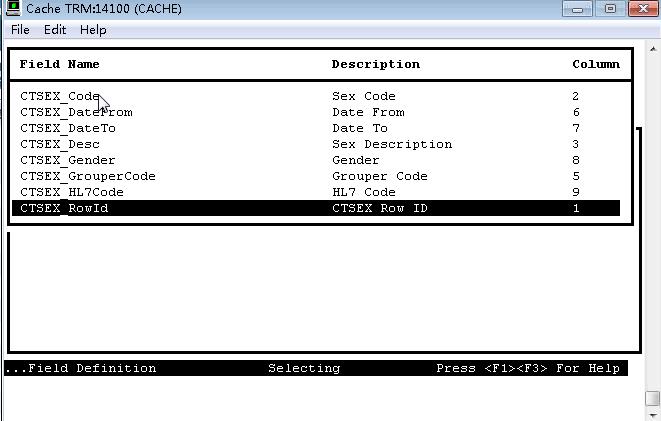Open the Help menu
Image resolution: width=661 pixels, height=421 pixels.
93,30
